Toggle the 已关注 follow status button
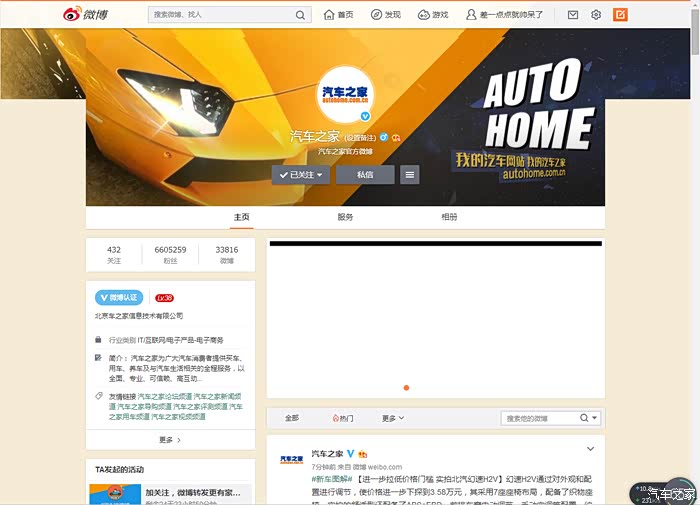 [301, 174]
